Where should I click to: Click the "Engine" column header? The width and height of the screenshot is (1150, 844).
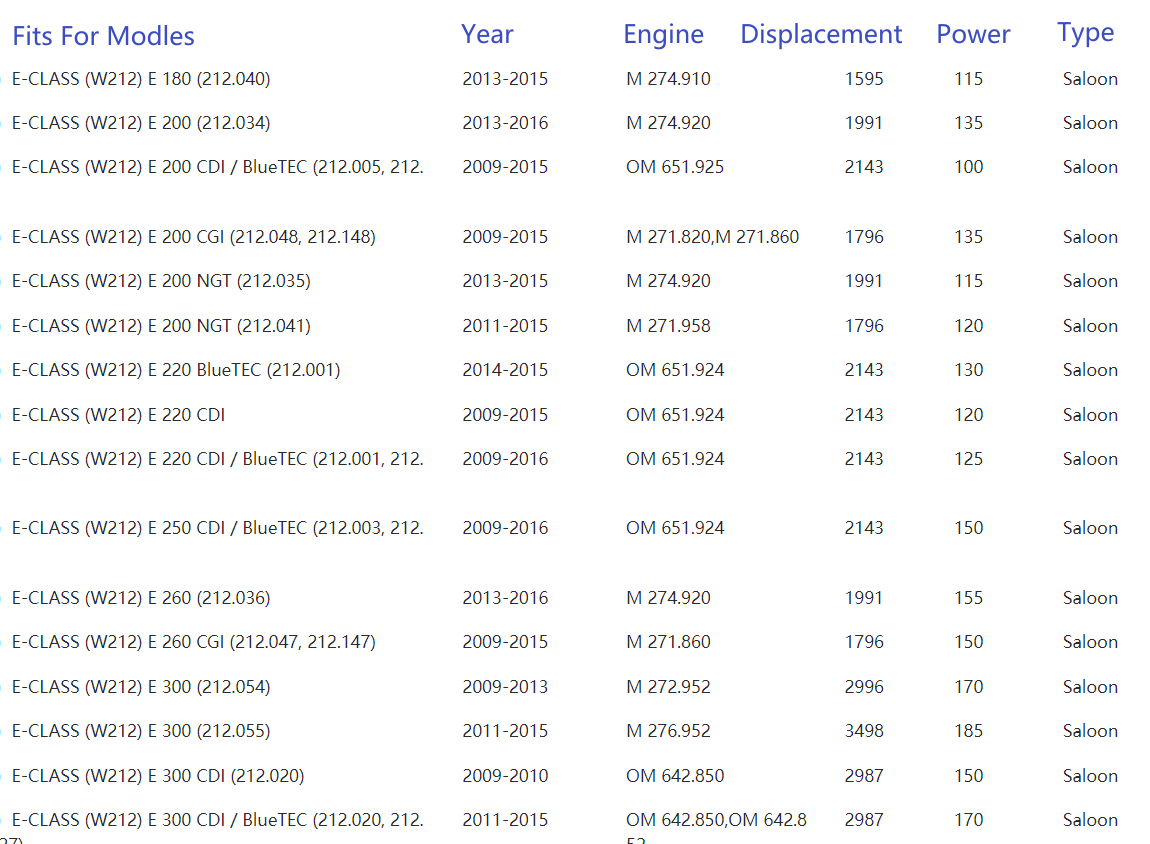[663, 34]
